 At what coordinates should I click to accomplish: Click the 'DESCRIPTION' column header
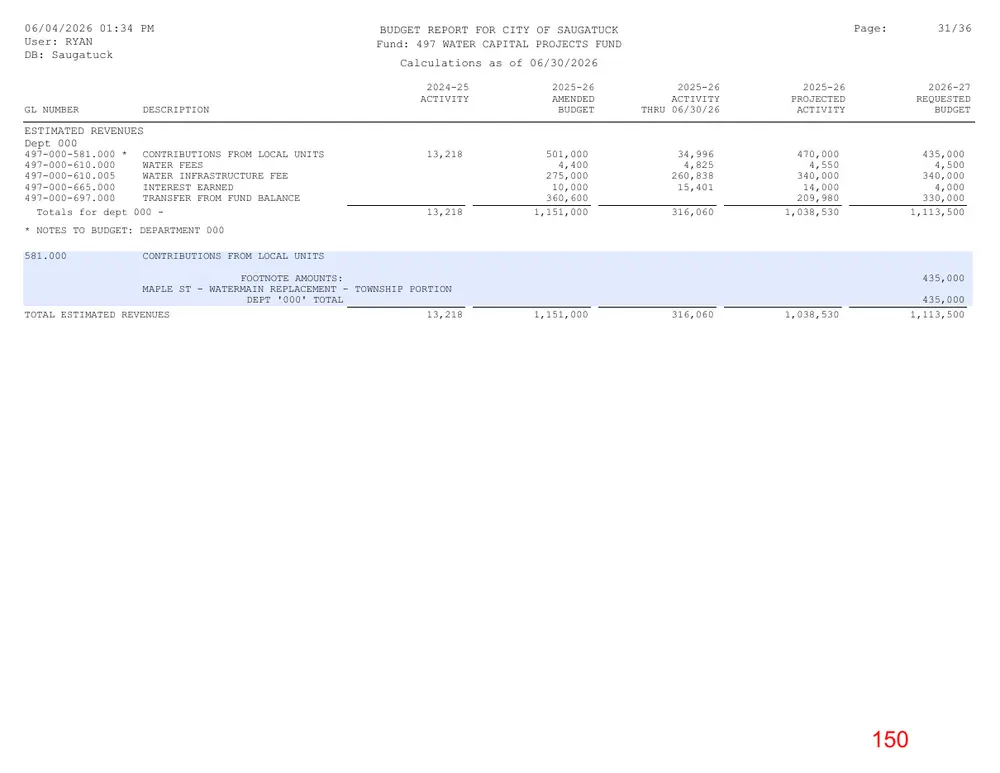coord(176,110)
